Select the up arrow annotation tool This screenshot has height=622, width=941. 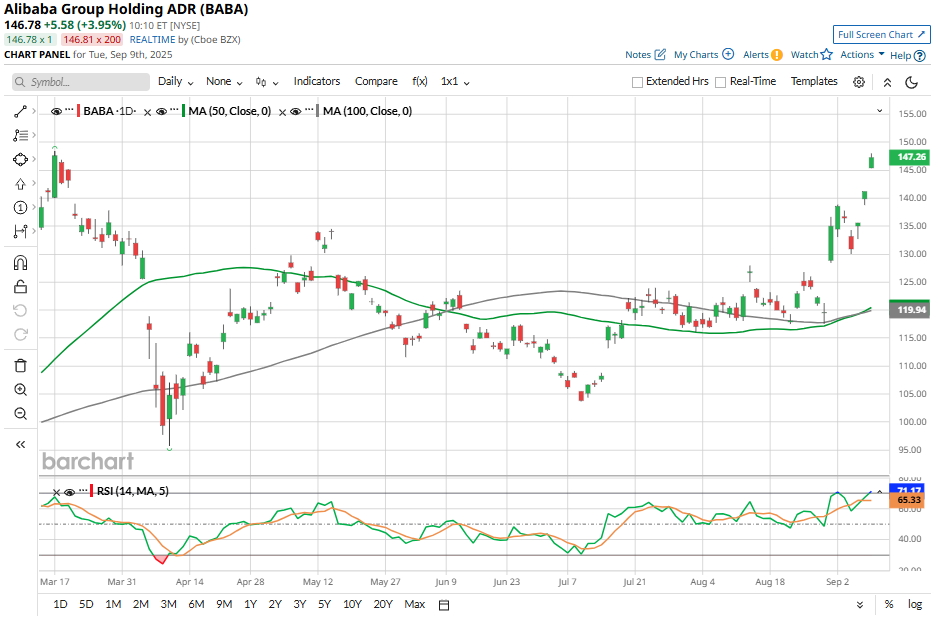pos(20,184)
